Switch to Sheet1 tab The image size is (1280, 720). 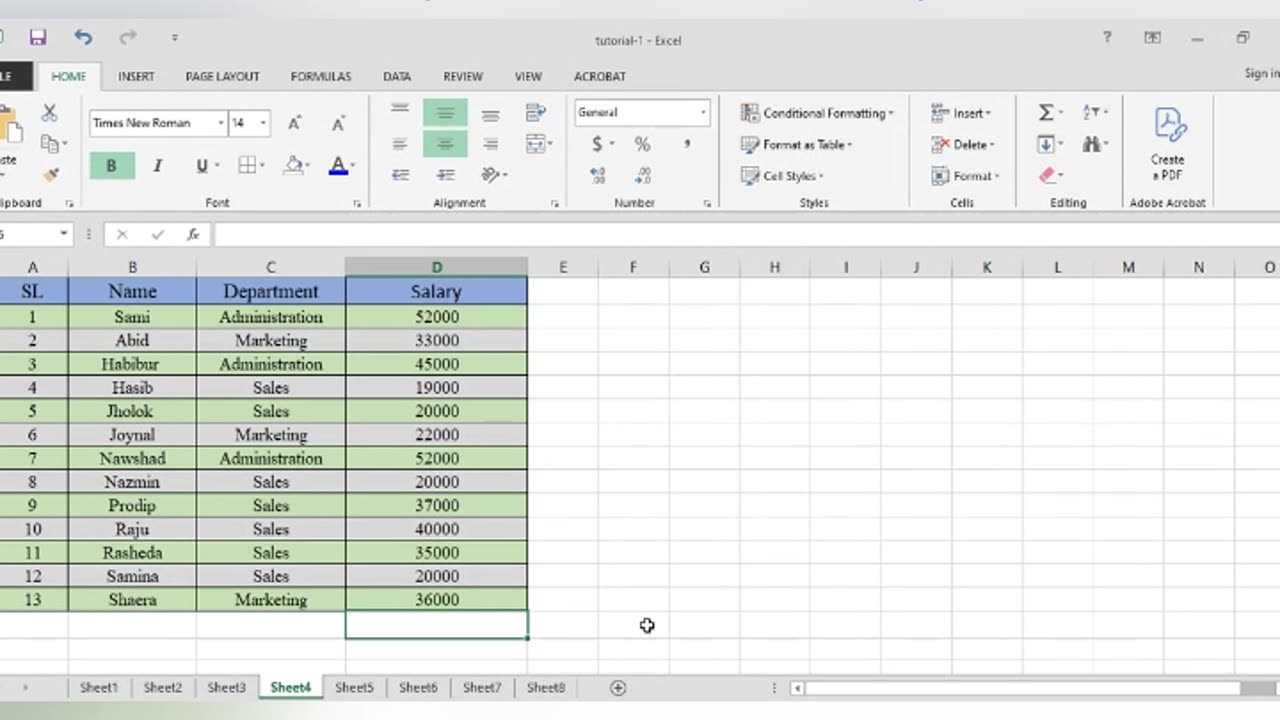(x=99, y=687)
